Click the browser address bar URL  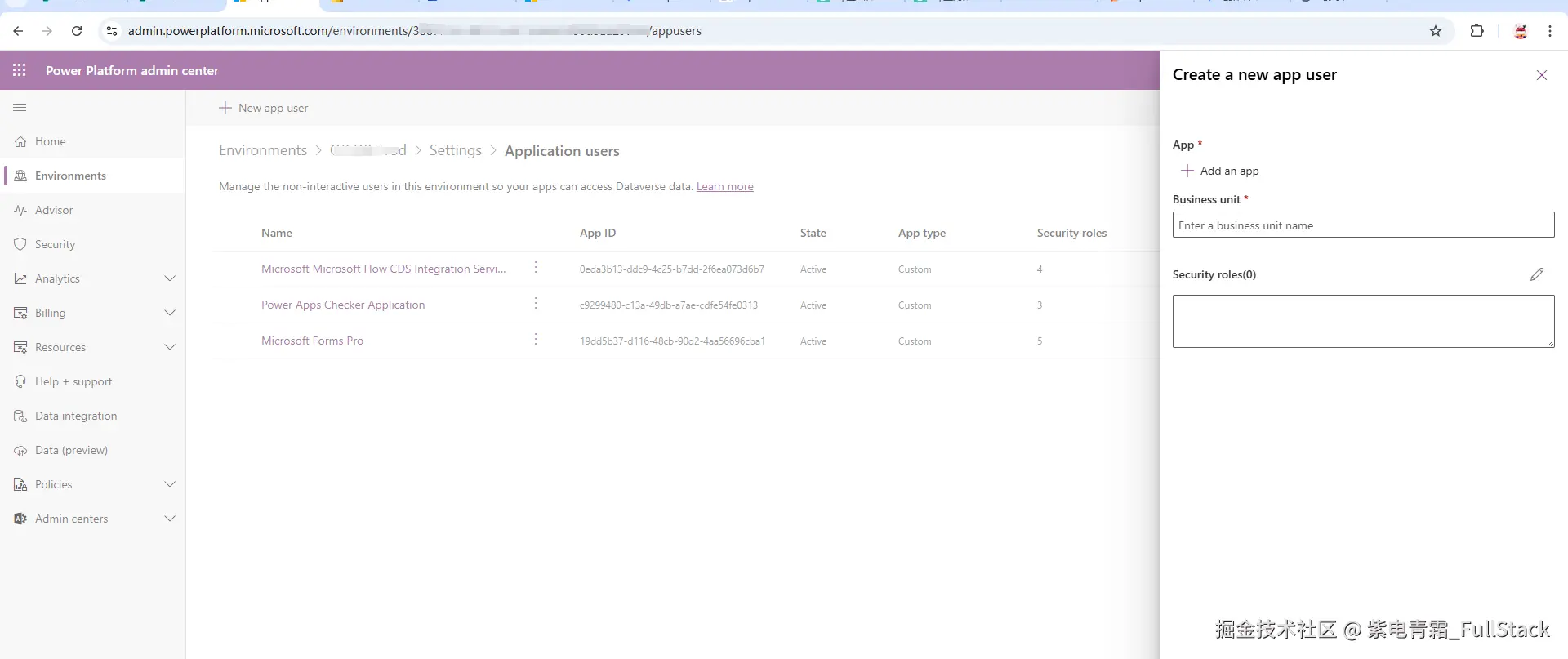pyautogui.click(x=415, y=31)
